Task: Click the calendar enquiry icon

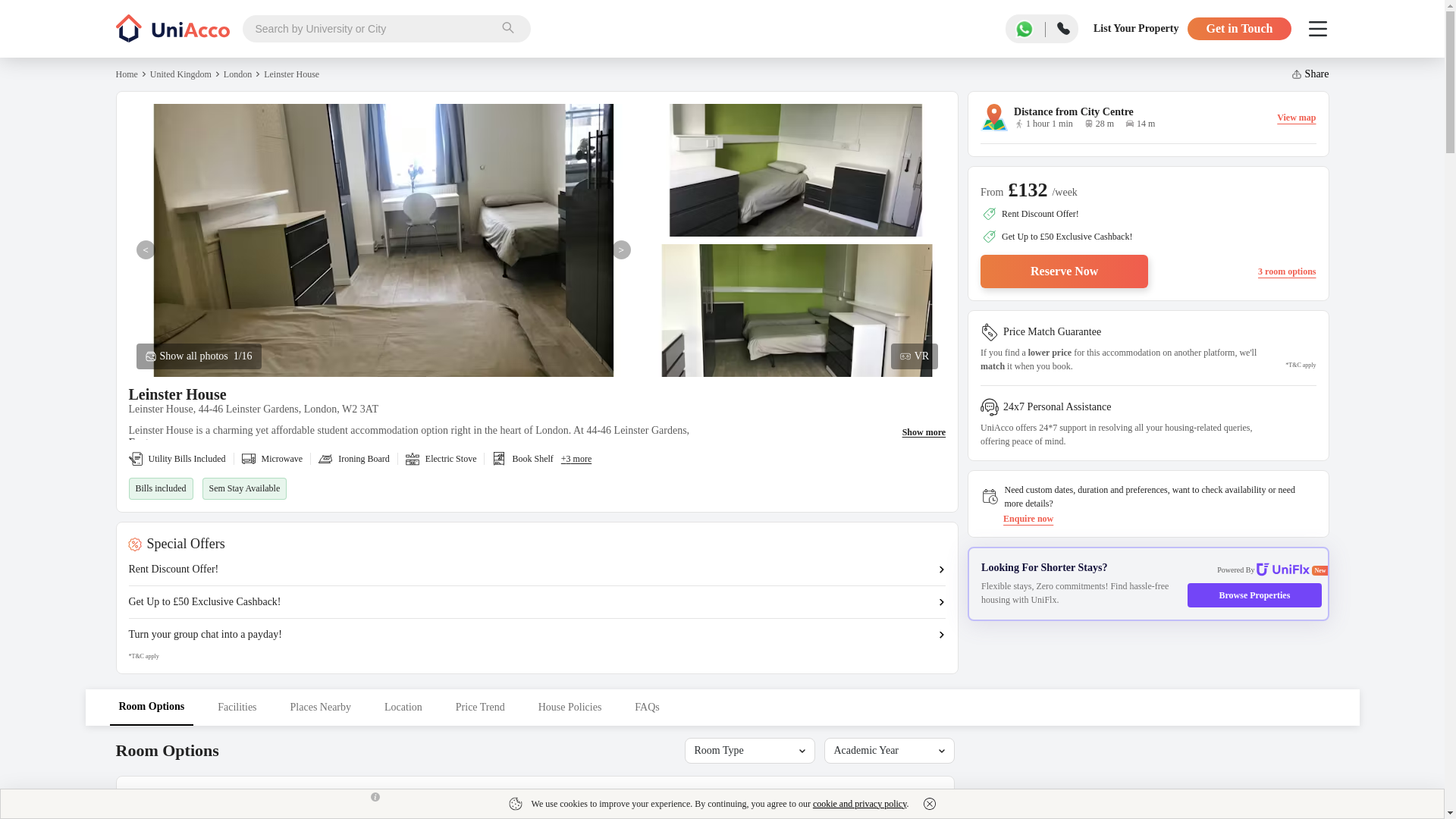Action: (x=990, y=497)
